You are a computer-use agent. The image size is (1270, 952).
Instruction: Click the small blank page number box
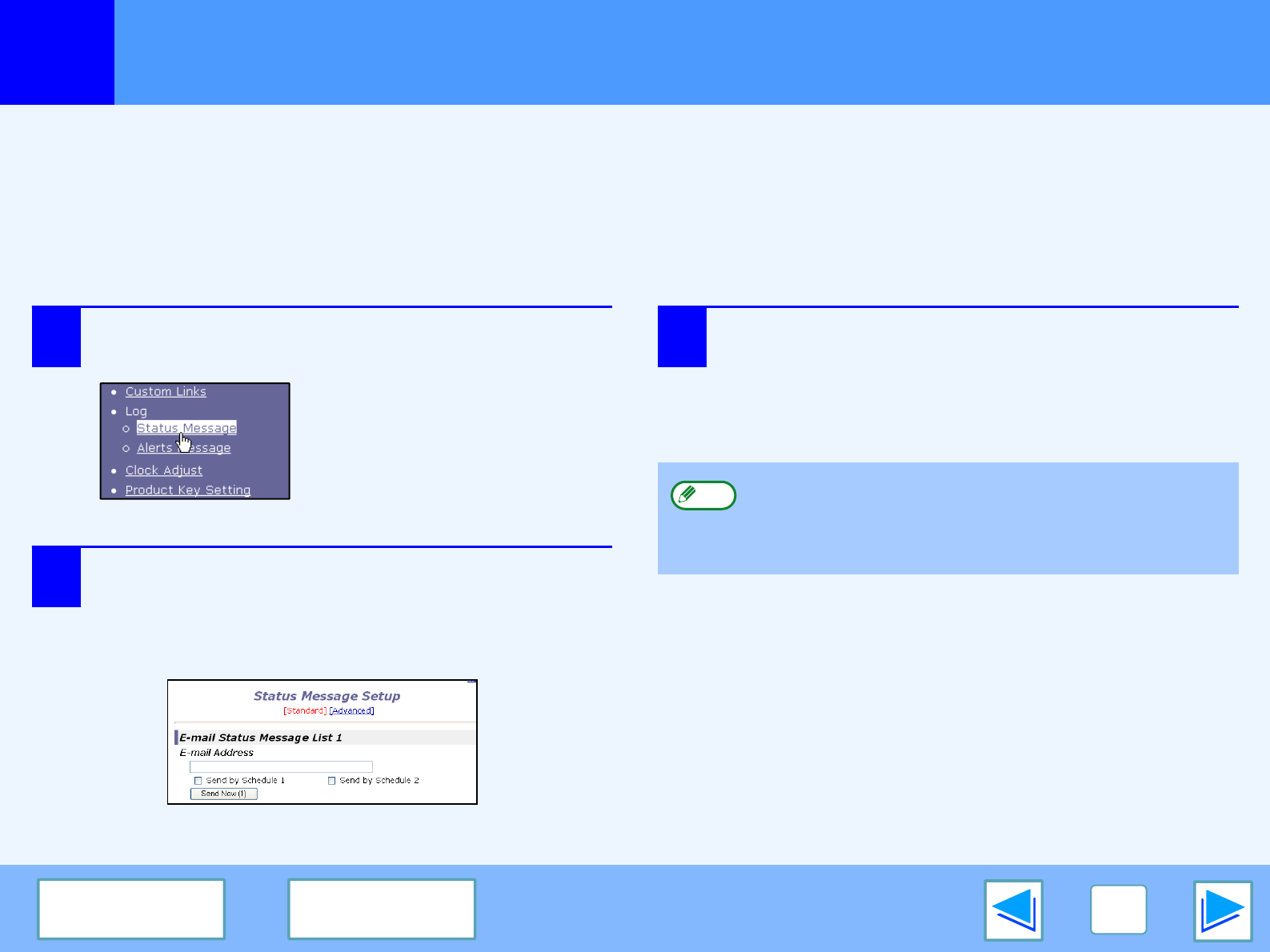[1118, 910]
